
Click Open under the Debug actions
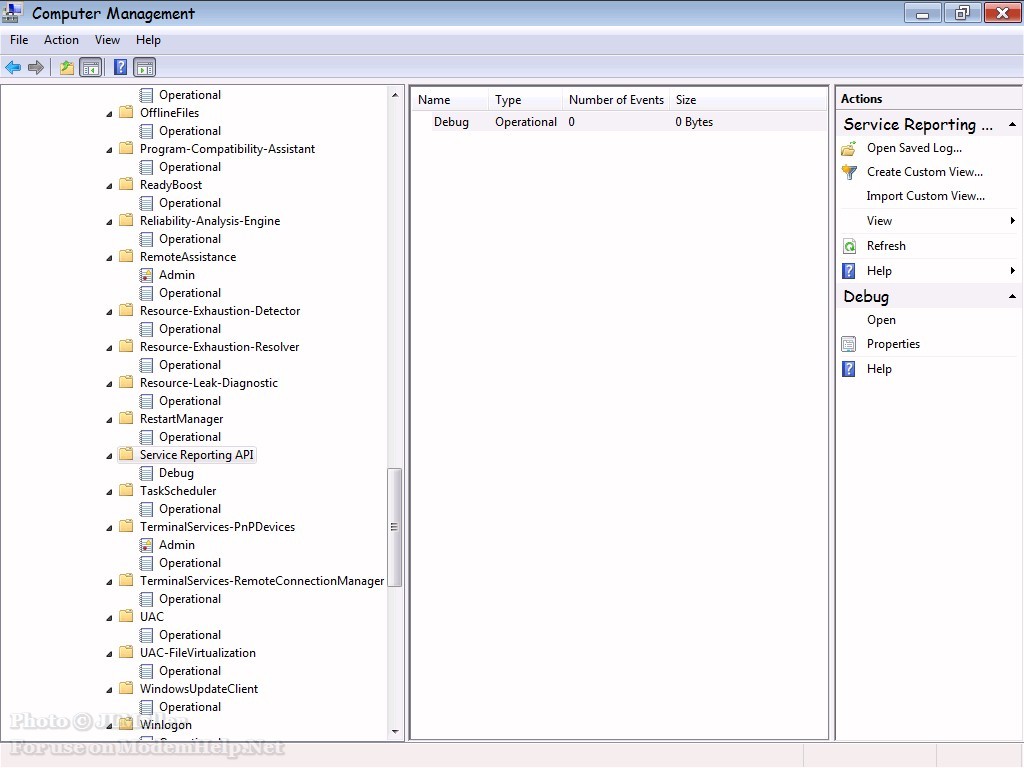[x=881, y=320]
